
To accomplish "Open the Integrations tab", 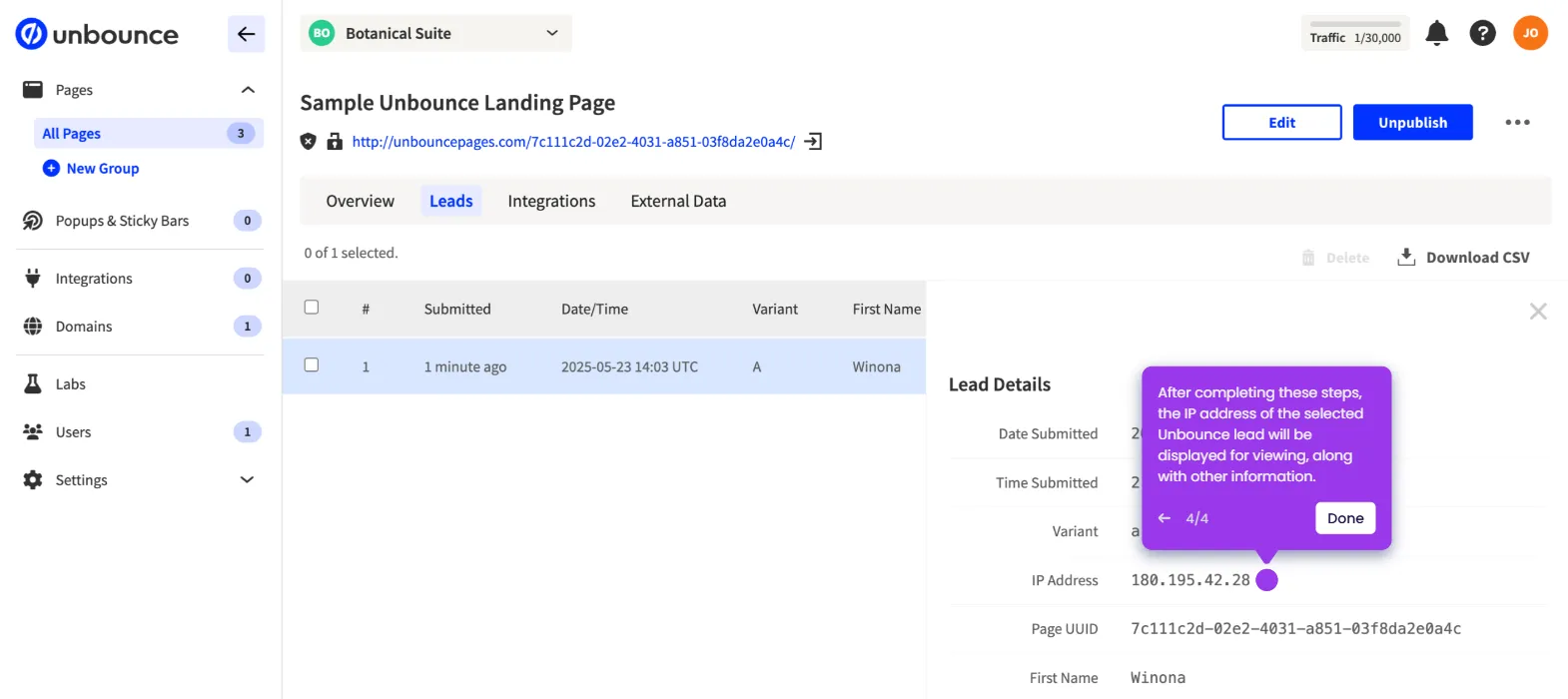I will click(551, 201).
